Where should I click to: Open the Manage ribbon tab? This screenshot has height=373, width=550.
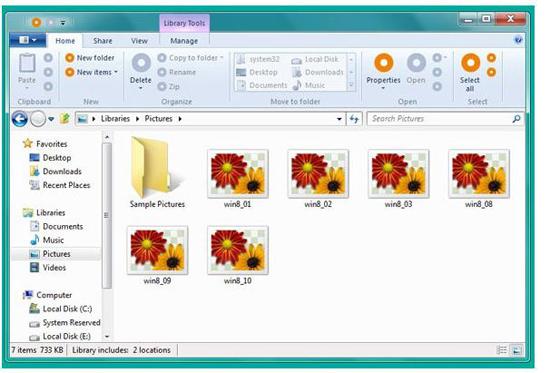click(x=184, y=41)
